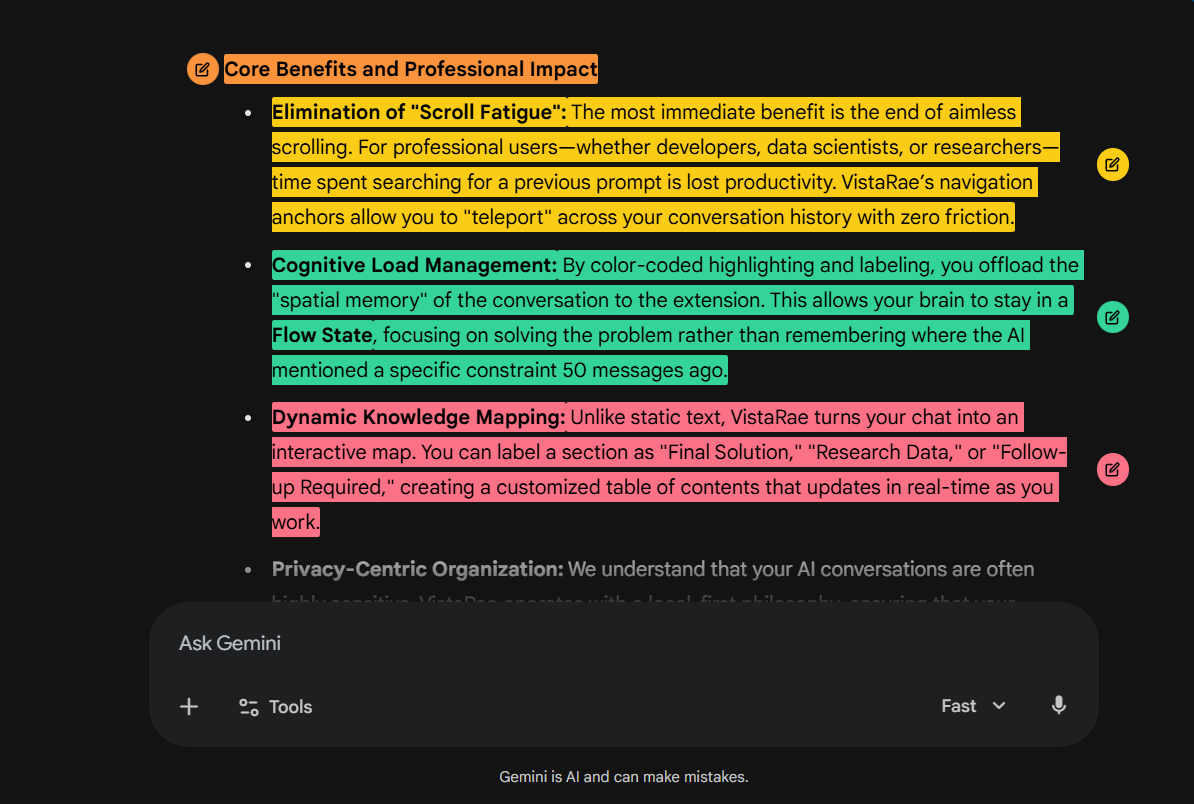This screenshot has height=804, width=1194.
Task: Click the highlighted line starting anchors allow you to "teleport"
Action: [x=643, y=217]
